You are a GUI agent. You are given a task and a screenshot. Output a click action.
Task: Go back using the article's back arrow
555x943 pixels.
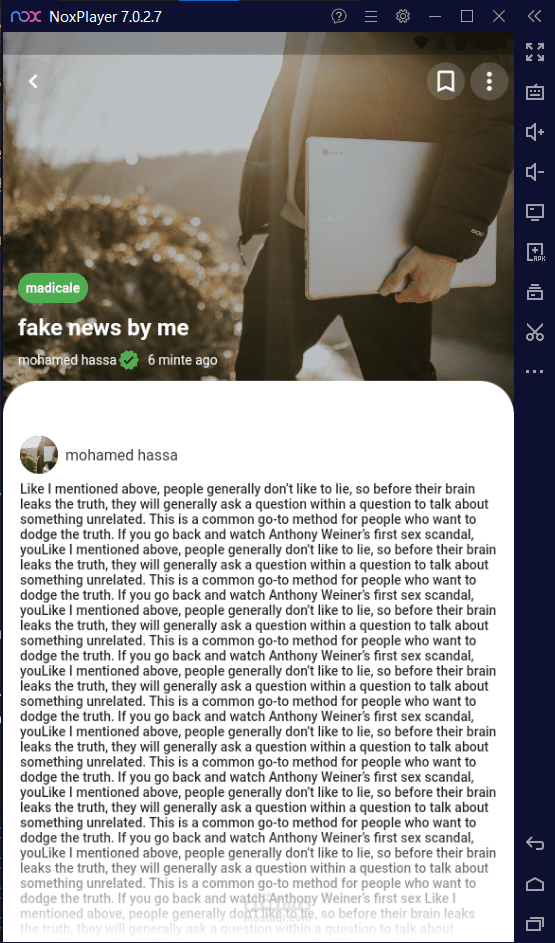(x=33, y=81)
